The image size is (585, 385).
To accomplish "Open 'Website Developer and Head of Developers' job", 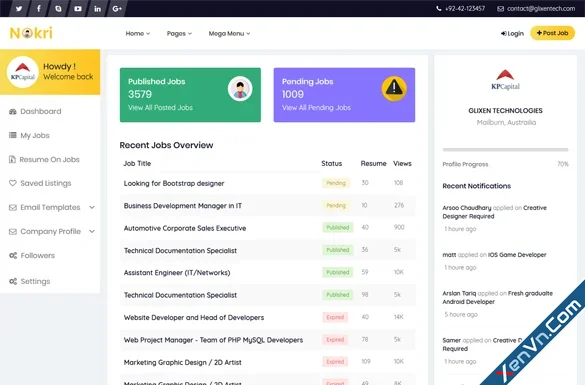I will pos(194,317).
